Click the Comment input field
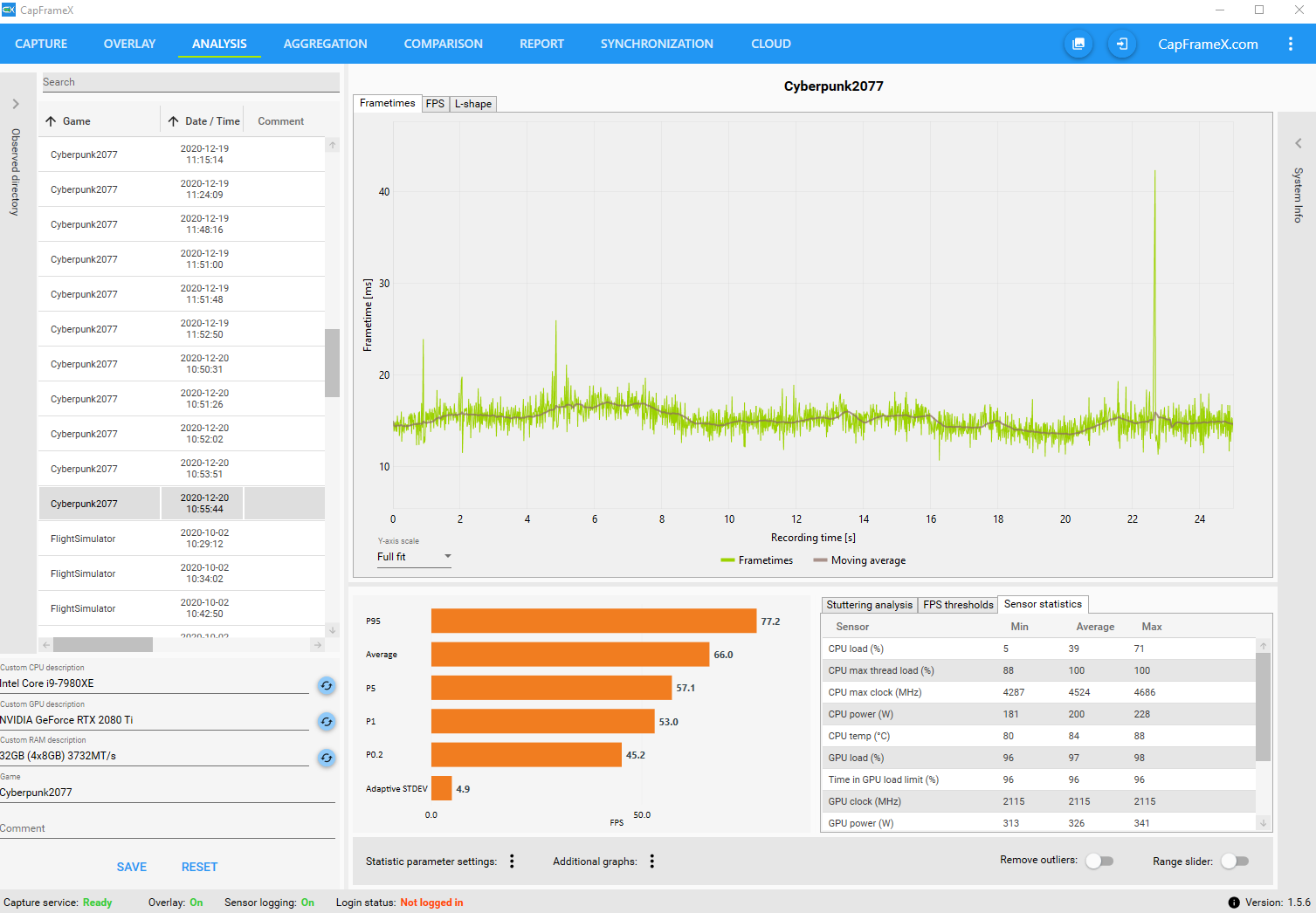This screenshot has height=913, width=1316. (x=168, y=828)
